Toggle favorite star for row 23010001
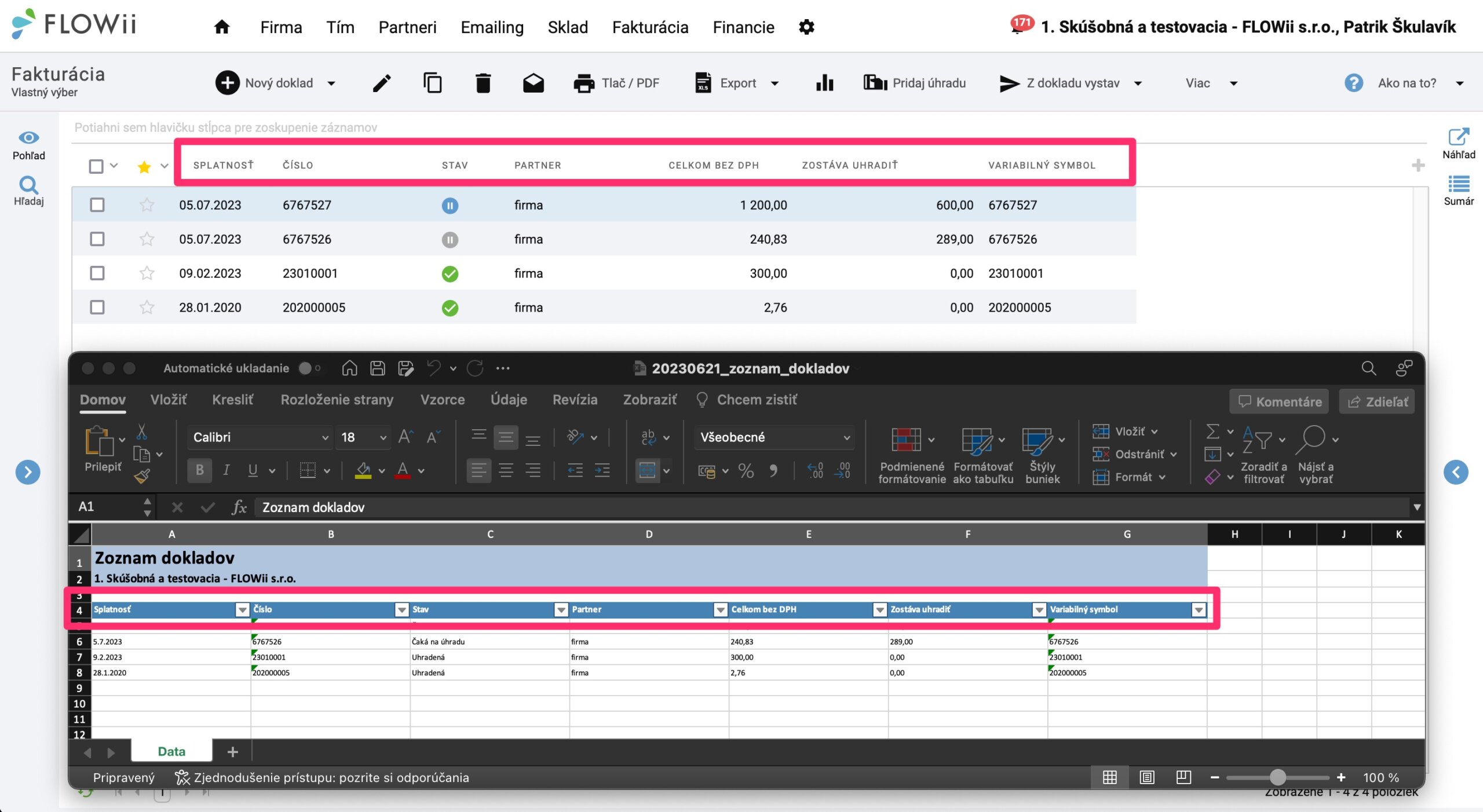The height and width of the screenshot is (812, 1483). tap(147, 273)
